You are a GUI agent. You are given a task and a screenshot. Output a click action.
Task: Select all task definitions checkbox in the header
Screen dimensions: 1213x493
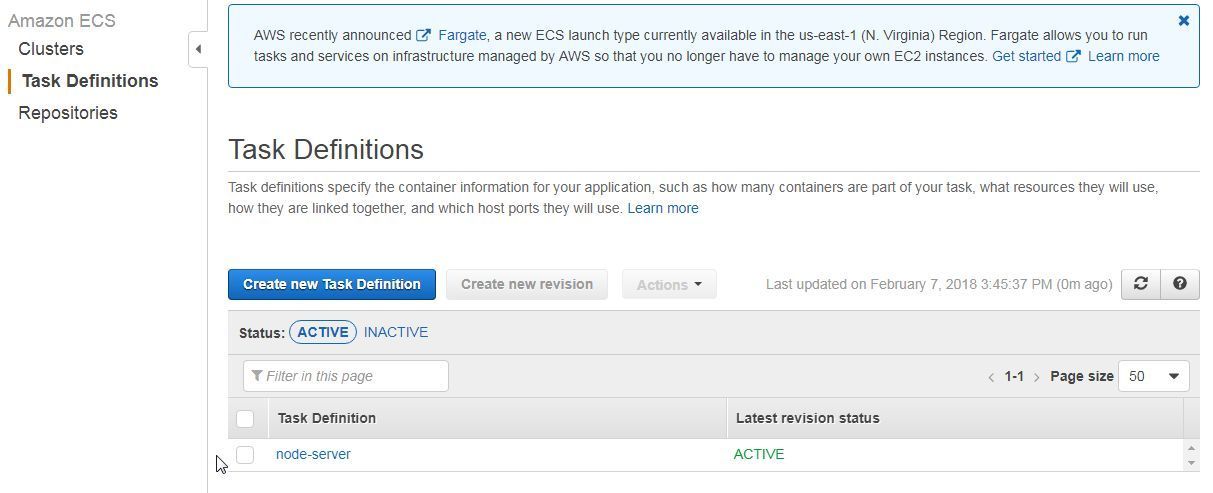[x=245, y=418]
